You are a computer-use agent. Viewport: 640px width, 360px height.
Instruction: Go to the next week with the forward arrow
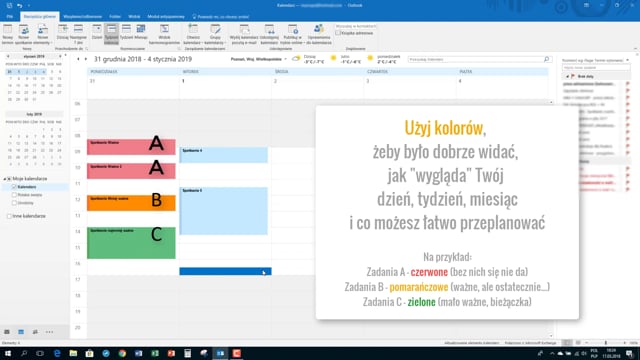(x=86, y=59)
